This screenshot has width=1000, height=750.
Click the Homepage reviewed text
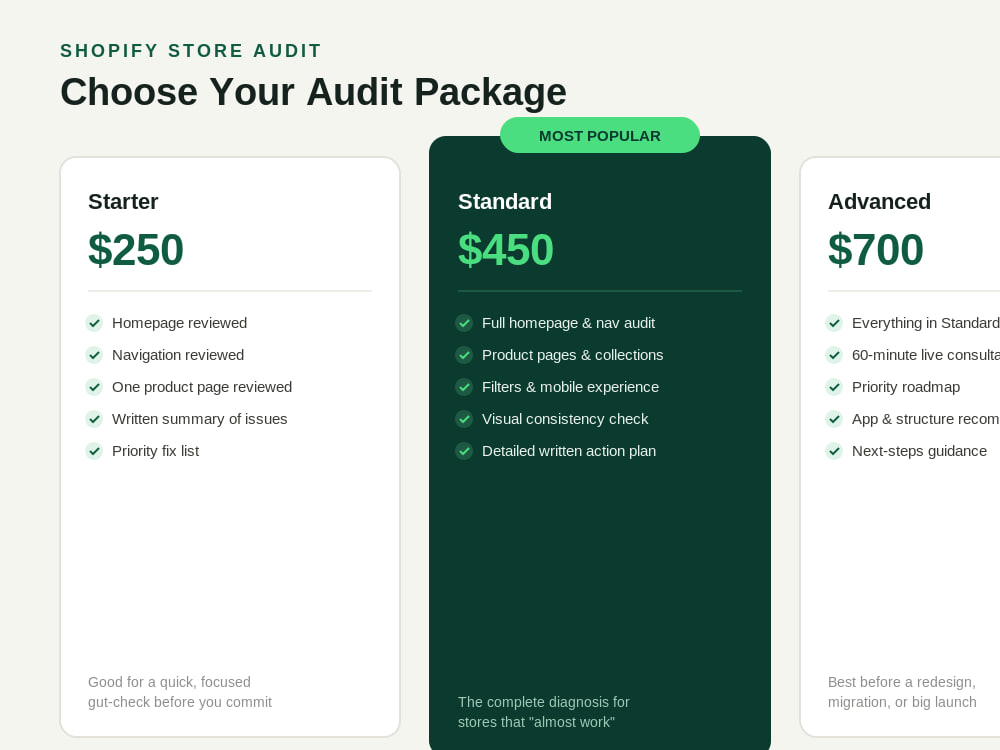[179, 323]
